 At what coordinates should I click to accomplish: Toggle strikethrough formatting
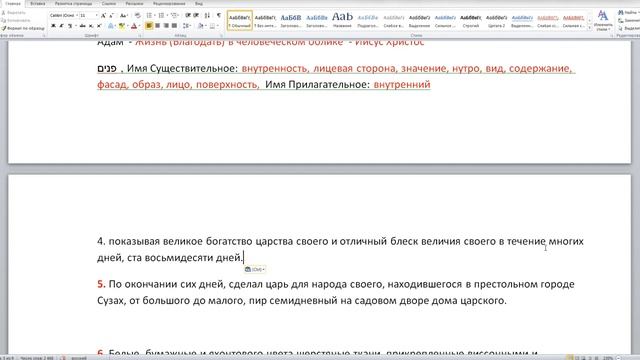tap(82, 26)
